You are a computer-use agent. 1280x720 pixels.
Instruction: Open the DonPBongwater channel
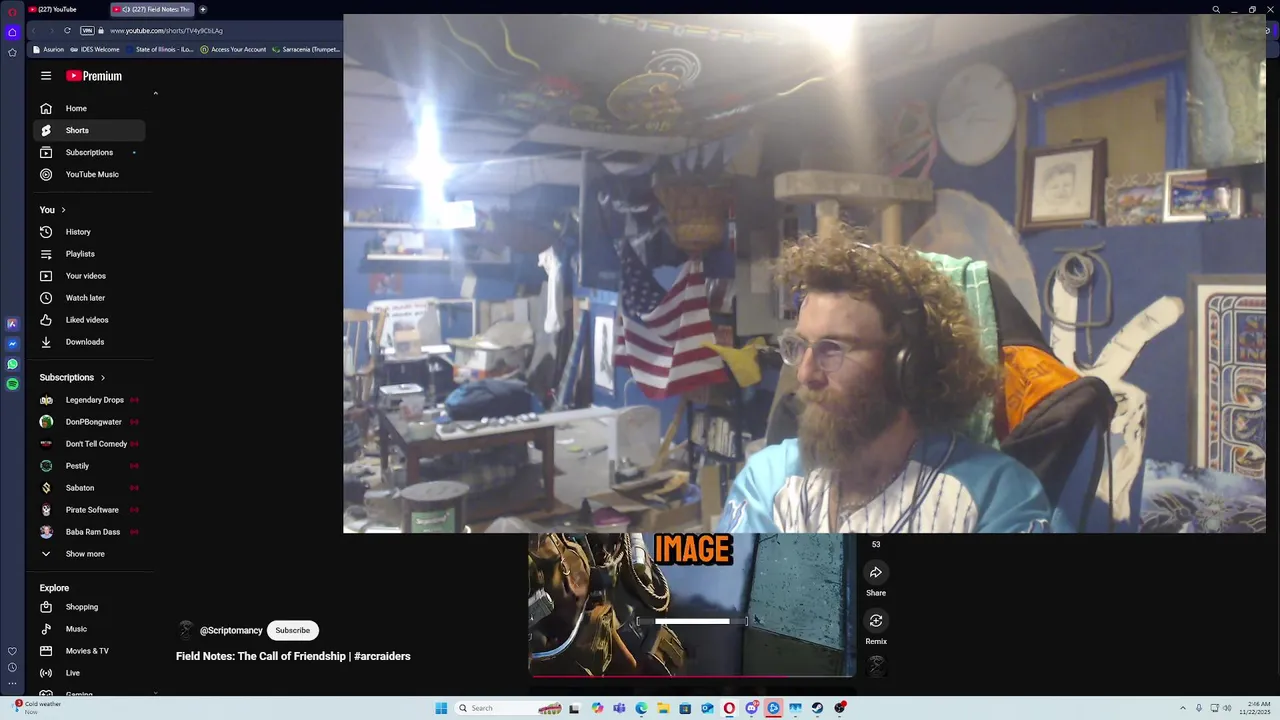89,422
